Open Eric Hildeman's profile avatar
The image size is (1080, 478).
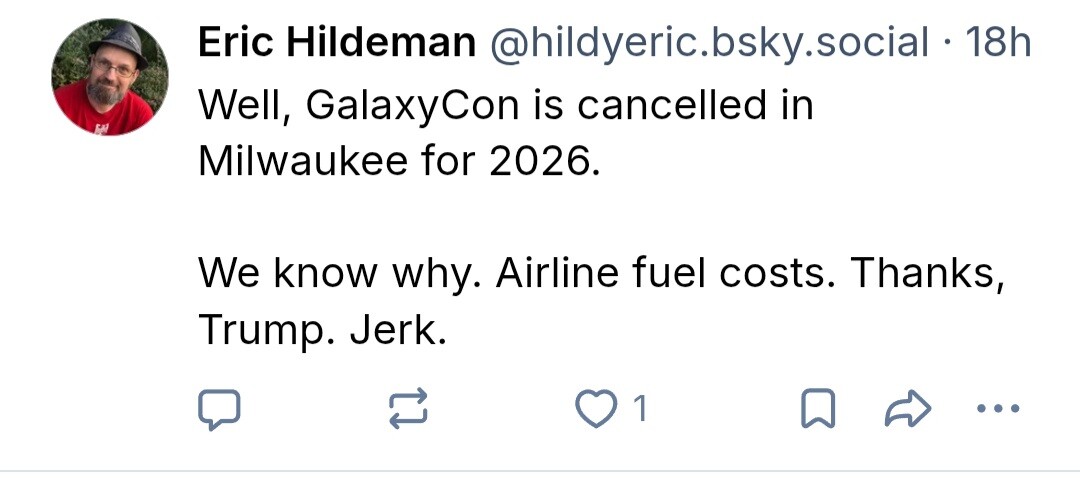pyautogui.click(x=110, y=77)
